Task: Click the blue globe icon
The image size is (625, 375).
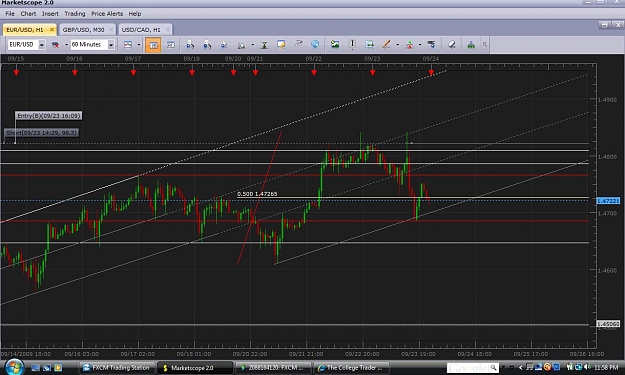Action: [315, 44]
